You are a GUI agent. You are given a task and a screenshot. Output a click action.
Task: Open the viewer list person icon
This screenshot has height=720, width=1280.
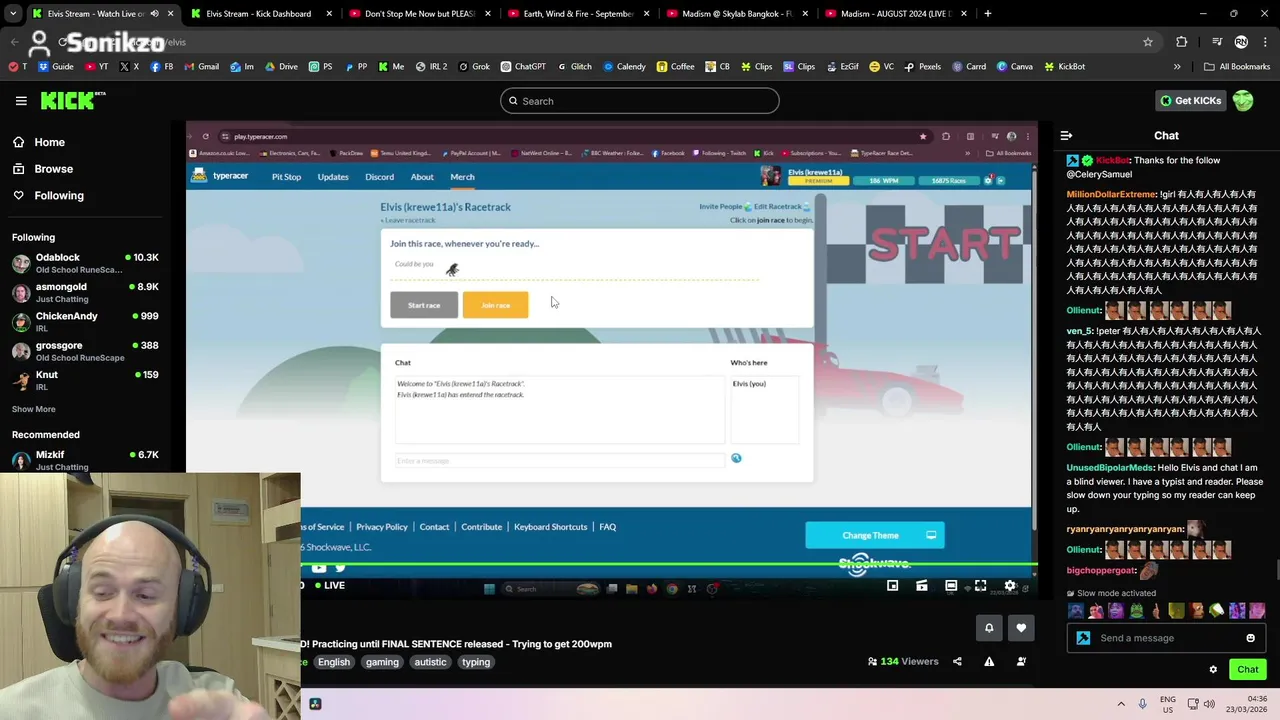1021,661
